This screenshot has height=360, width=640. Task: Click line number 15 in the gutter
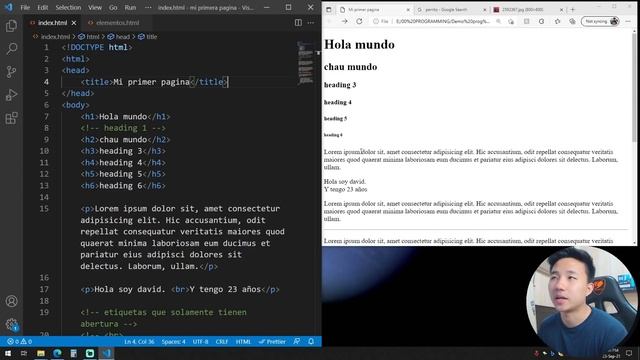pos(44,209)
